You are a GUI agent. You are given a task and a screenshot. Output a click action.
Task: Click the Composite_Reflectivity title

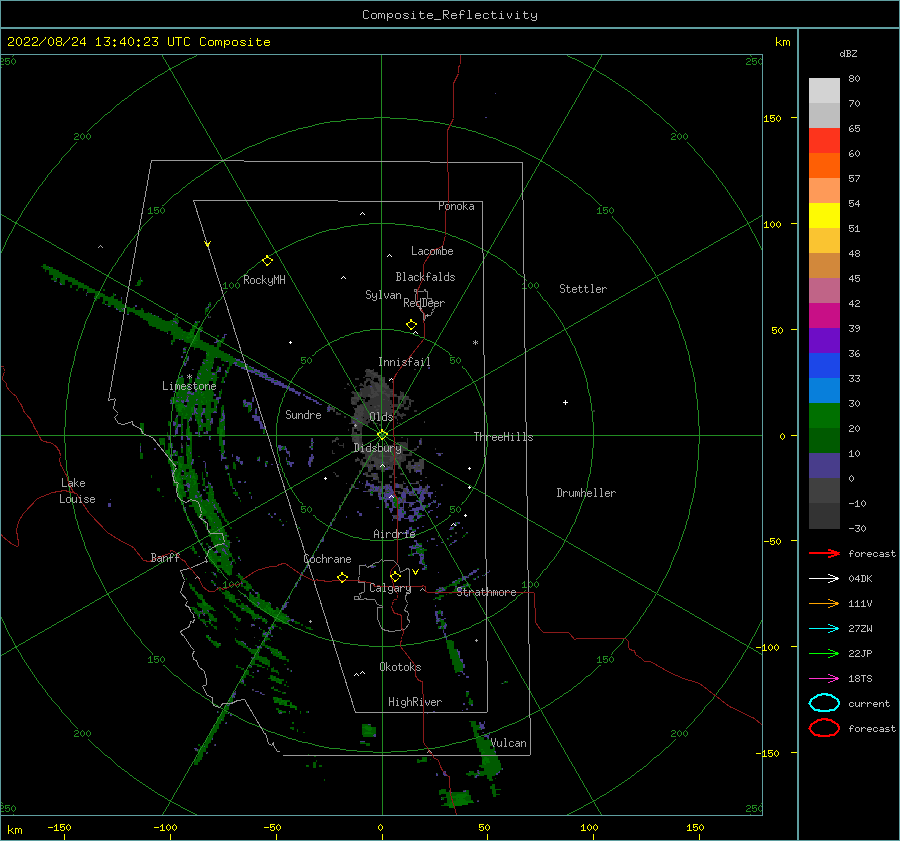pyautogui.click(x=450, y=15)
